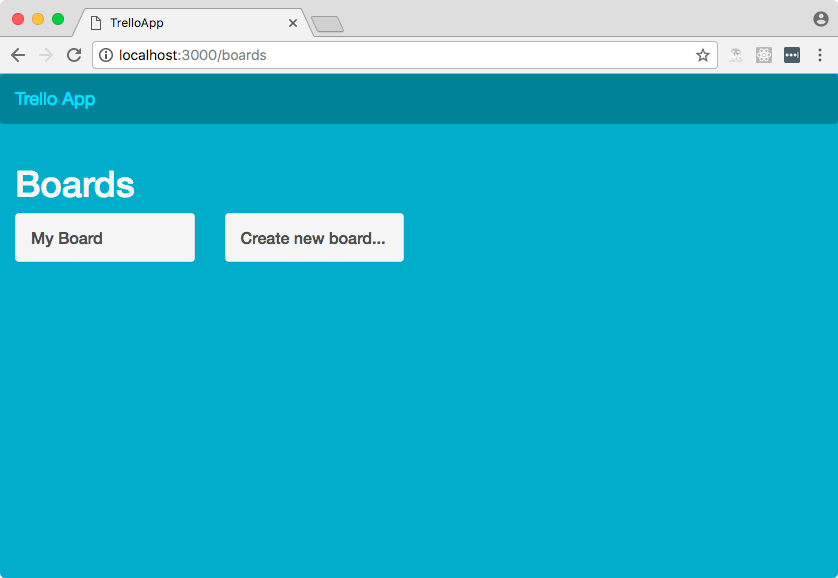Maximize the window with the green button
The image size is (838, 578).
(x=58, y=19)
